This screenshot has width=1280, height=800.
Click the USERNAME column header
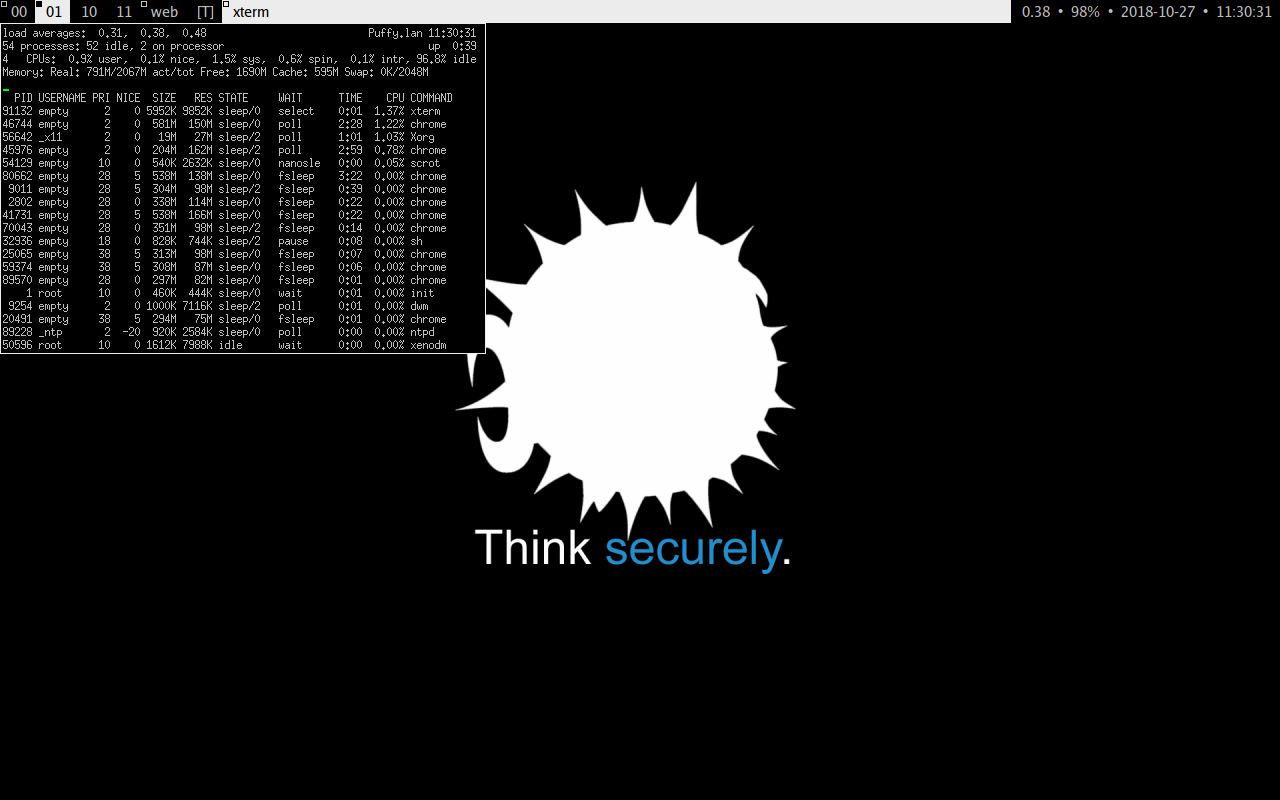pos(62,98)
